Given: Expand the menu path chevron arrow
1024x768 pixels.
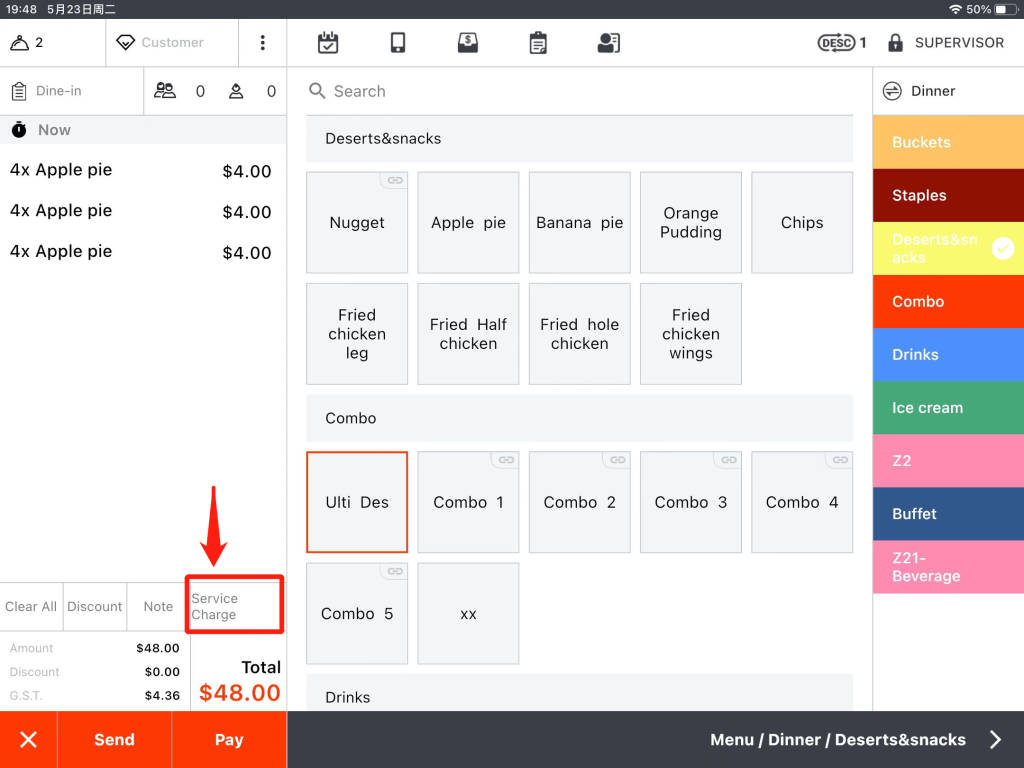Looking at the screenshot, I should click(x=995, y=740).
